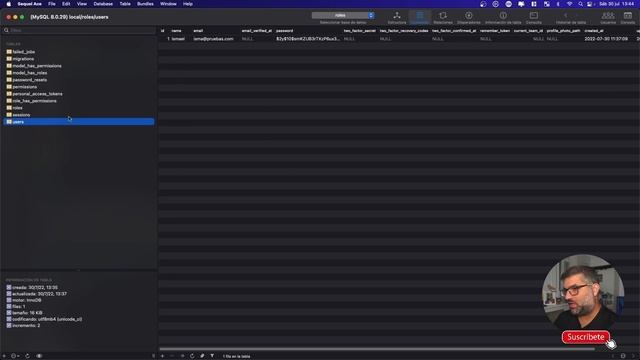Go back in table history

pyautogui.click(x=566, y=16)
